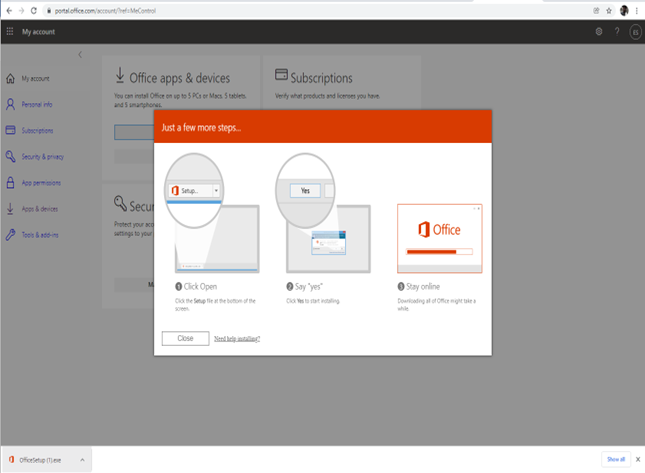Click the browser back arrow
The width and height of the screenshot is (645, 473).
click(x=9, y=11)
